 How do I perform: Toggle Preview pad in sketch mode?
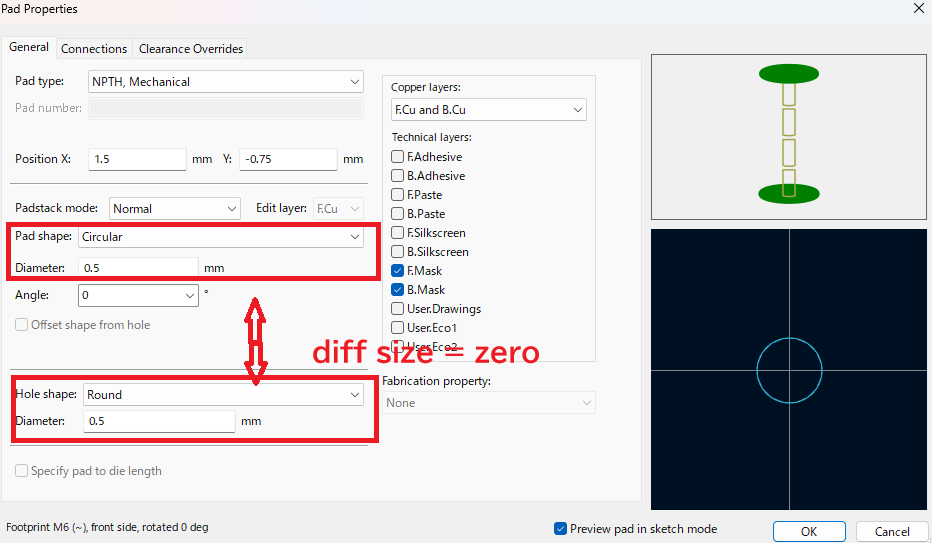pyautogui.click(x=560, y=529)
